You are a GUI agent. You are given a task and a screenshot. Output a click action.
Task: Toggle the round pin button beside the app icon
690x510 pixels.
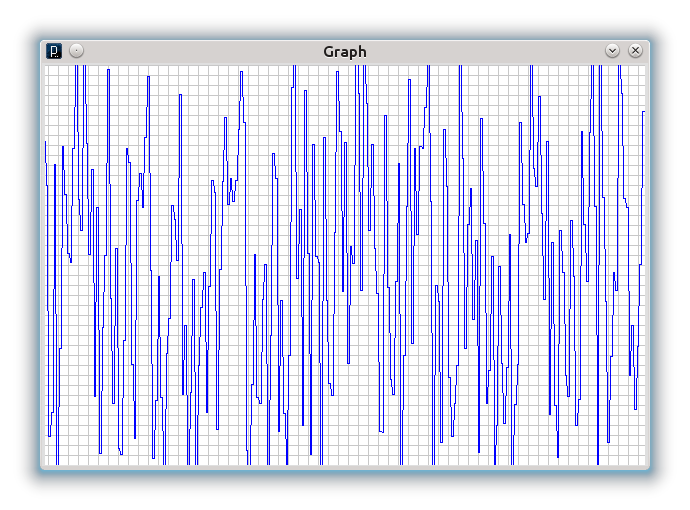click(x=77, y=51)
